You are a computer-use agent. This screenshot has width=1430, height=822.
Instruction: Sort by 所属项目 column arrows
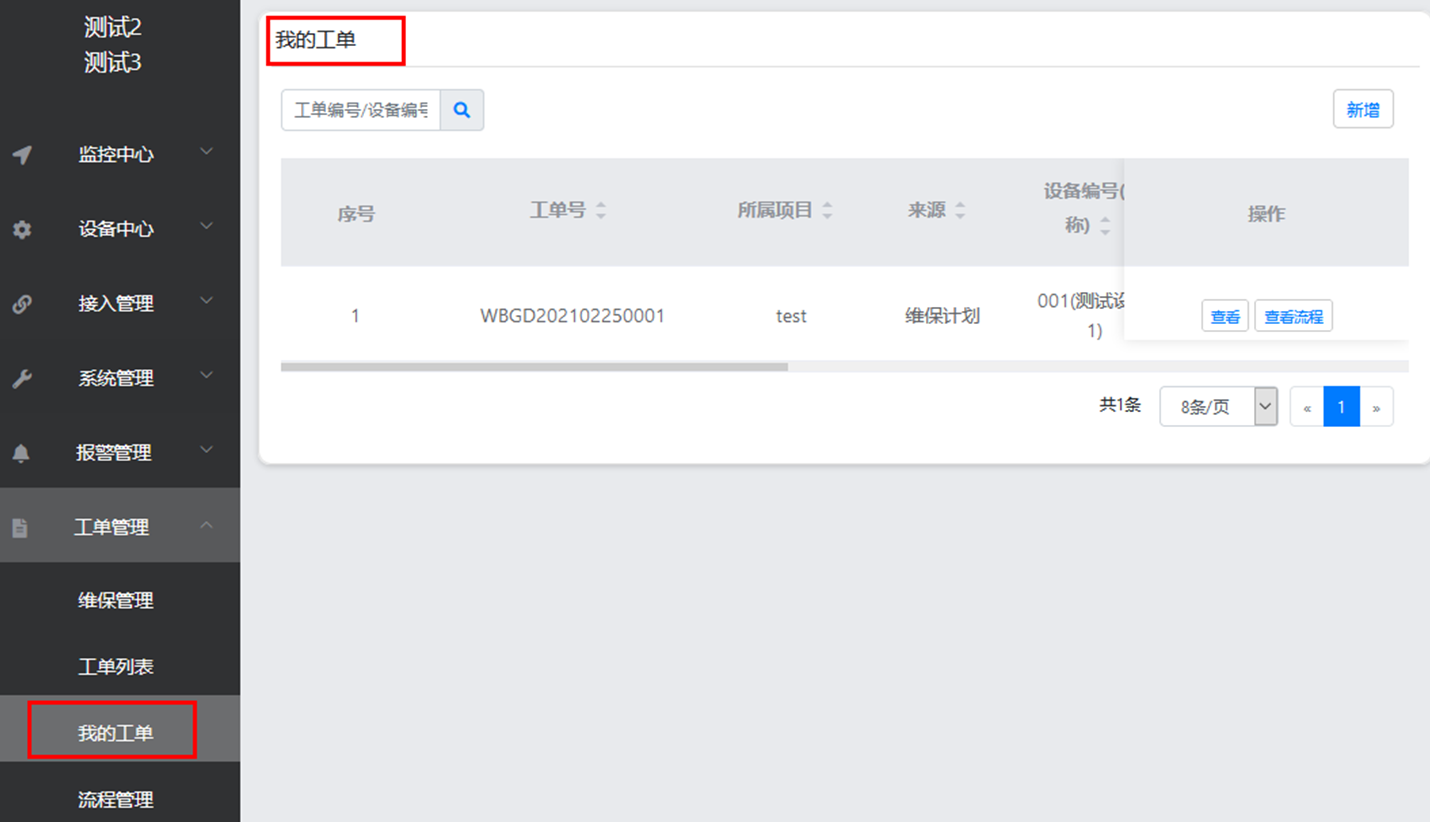pos(827,210)
